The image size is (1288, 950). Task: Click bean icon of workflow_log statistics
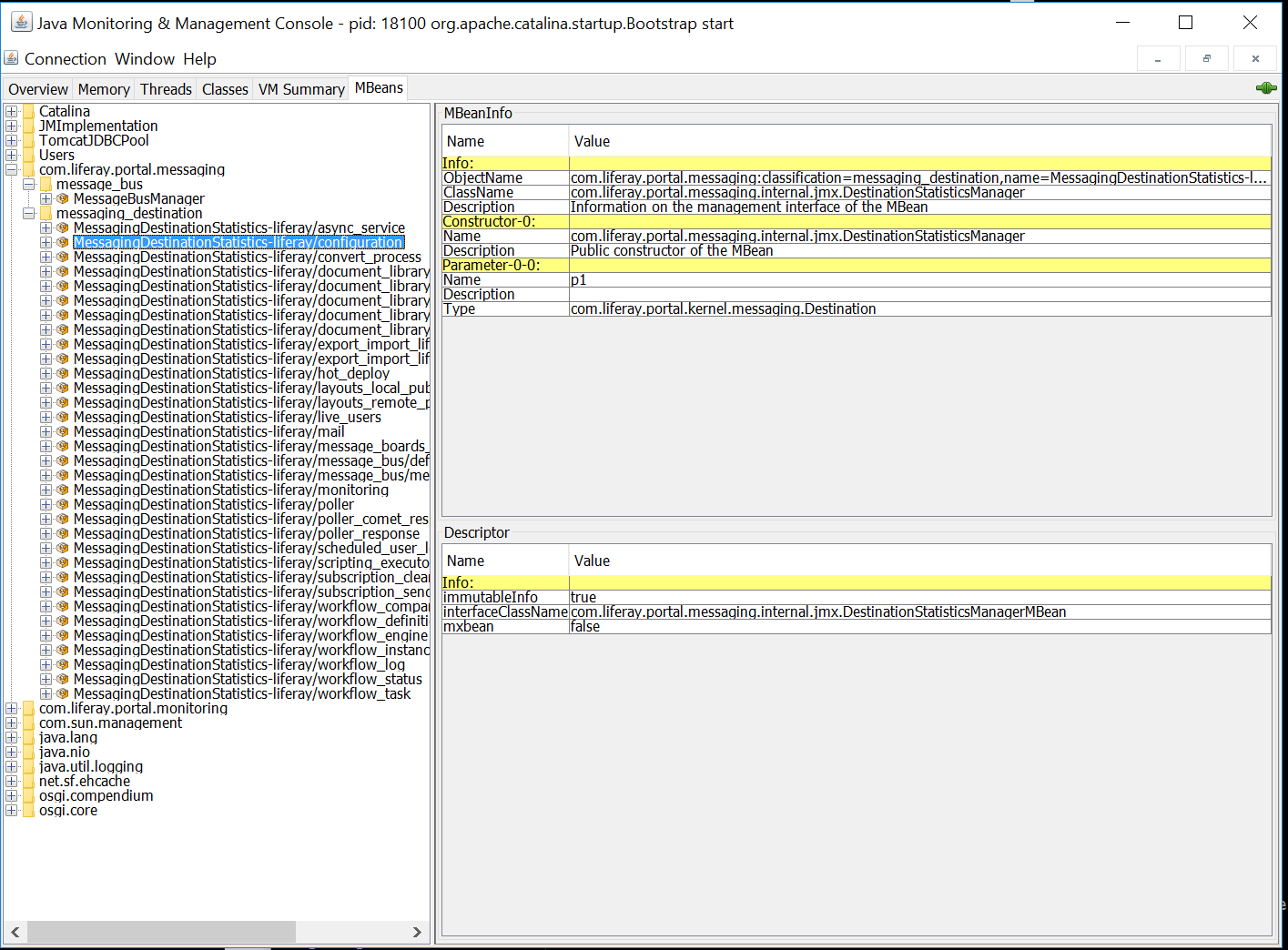pos(63,664)
